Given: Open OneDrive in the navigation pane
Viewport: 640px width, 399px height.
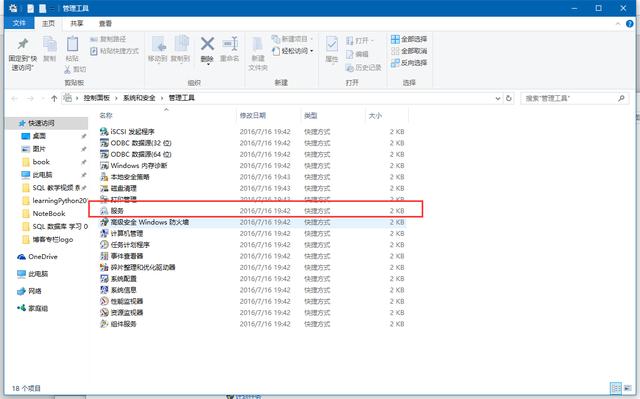Looking at the screenshot, I should [38, 257].
